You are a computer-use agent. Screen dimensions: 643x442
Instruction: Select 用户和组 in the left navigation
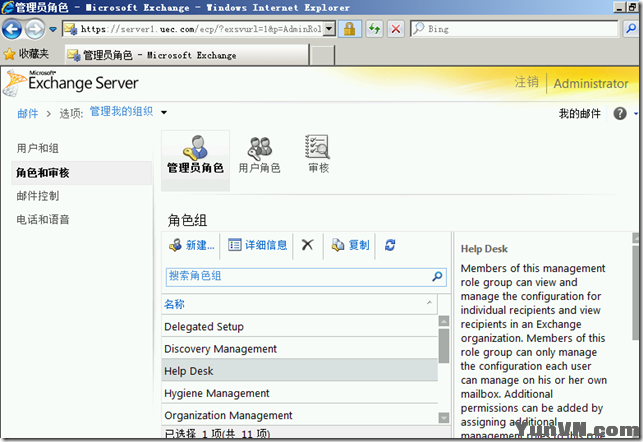37,148
